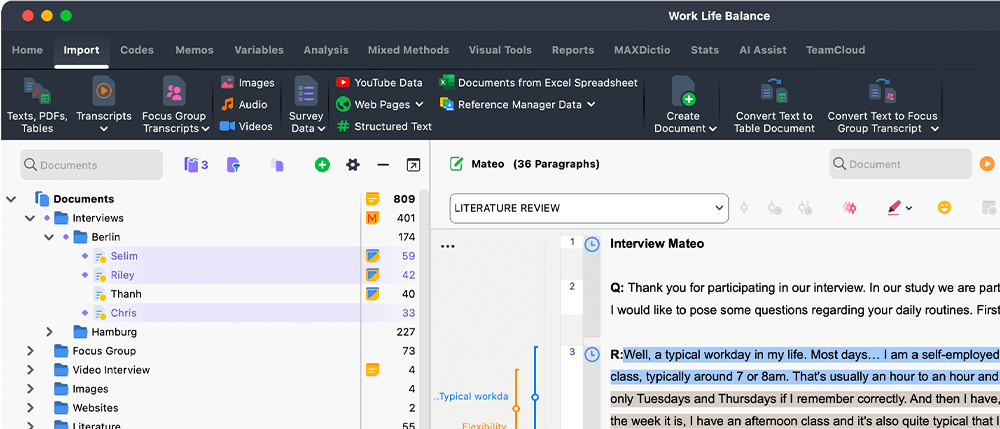The height and width of the screenshot is (429, 1000).
Task: Click the Survey Data icon
Action: pyautogui.click(x=306, y=91)
